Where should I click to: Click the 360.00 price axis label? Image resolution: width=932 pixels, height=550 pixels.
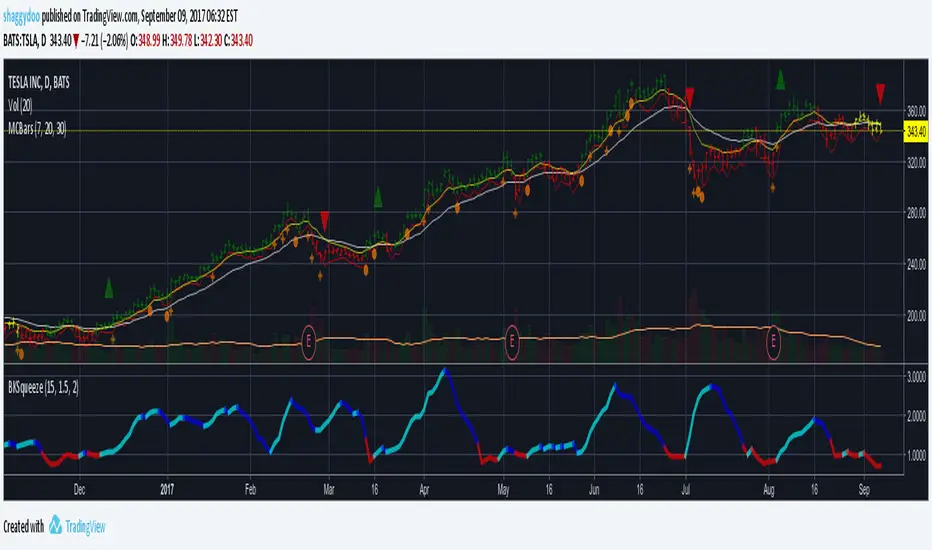pyautogui.click(x=916, y=111)
